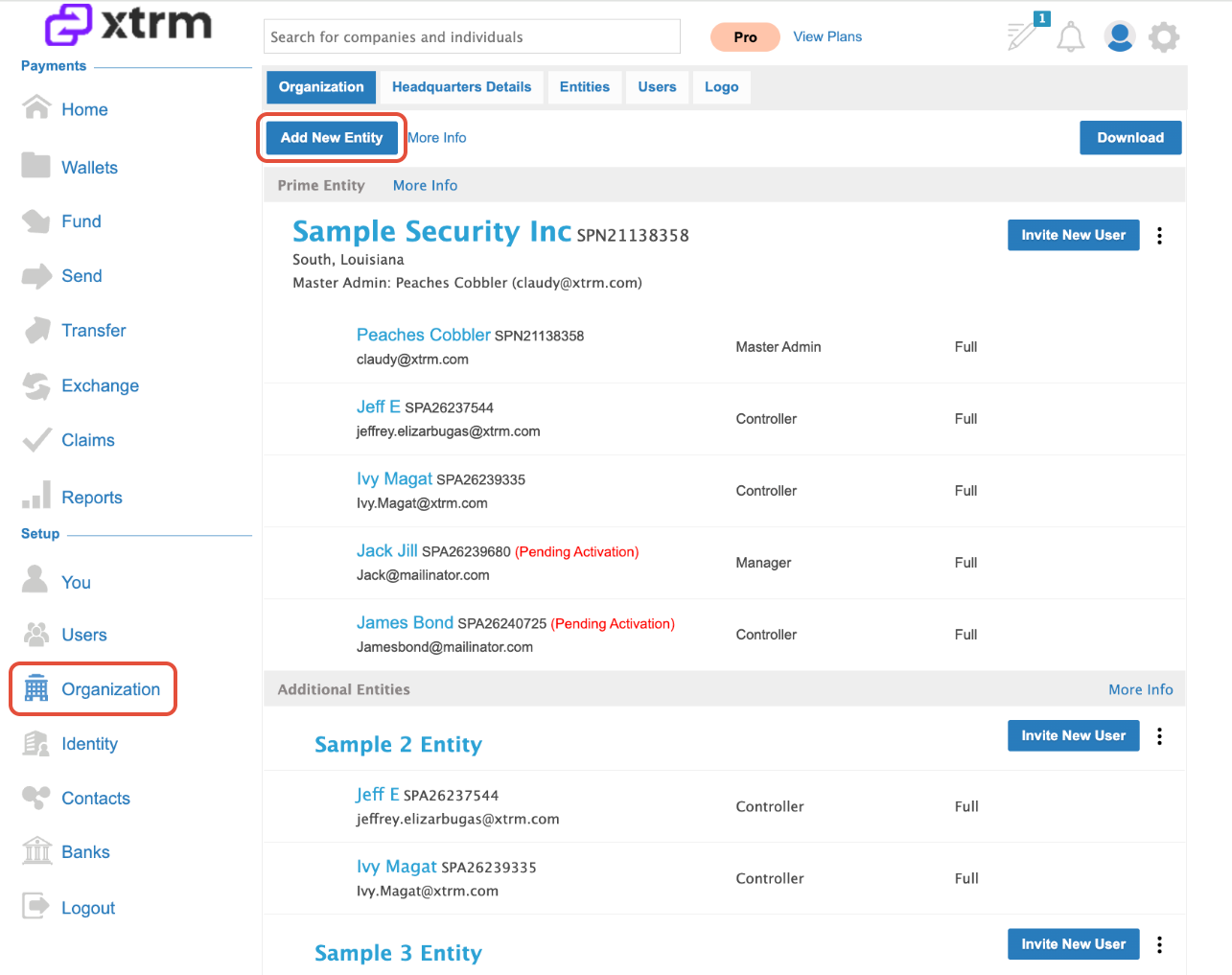This screenshot has width=1232, height=975.
Task: Invite New User to Sample Security Inc
Action: tap(1074, 235)
